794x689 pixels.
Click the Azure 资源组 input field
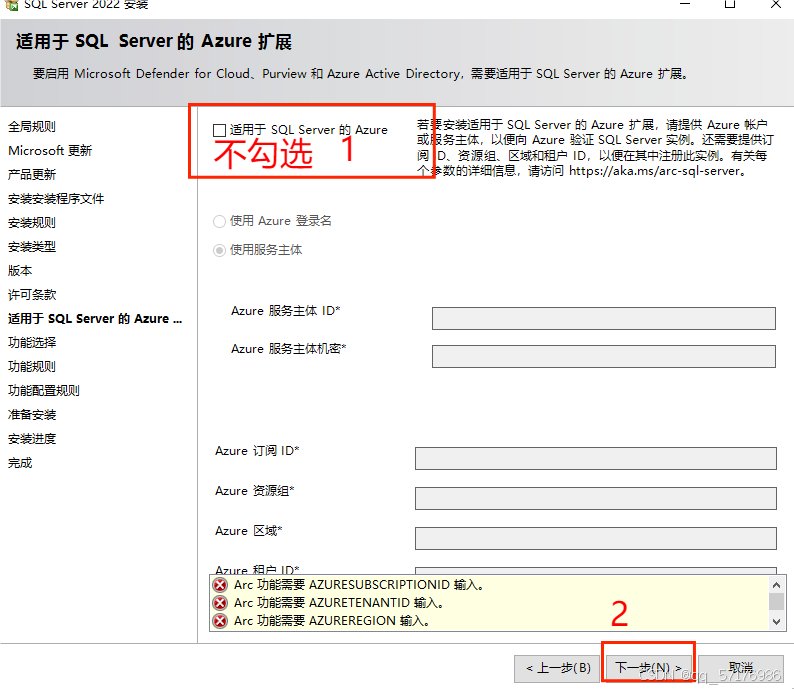tap(596, 498)
